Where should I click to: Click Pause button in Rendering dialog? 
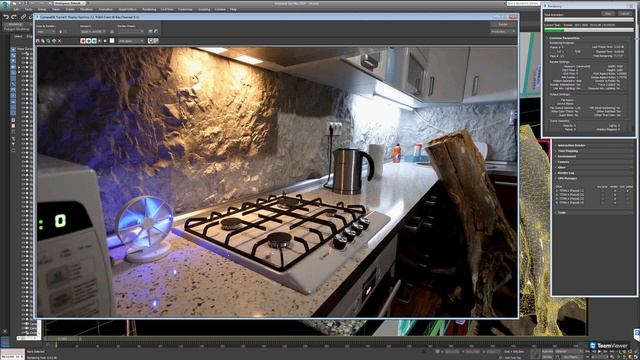point(608,13)
